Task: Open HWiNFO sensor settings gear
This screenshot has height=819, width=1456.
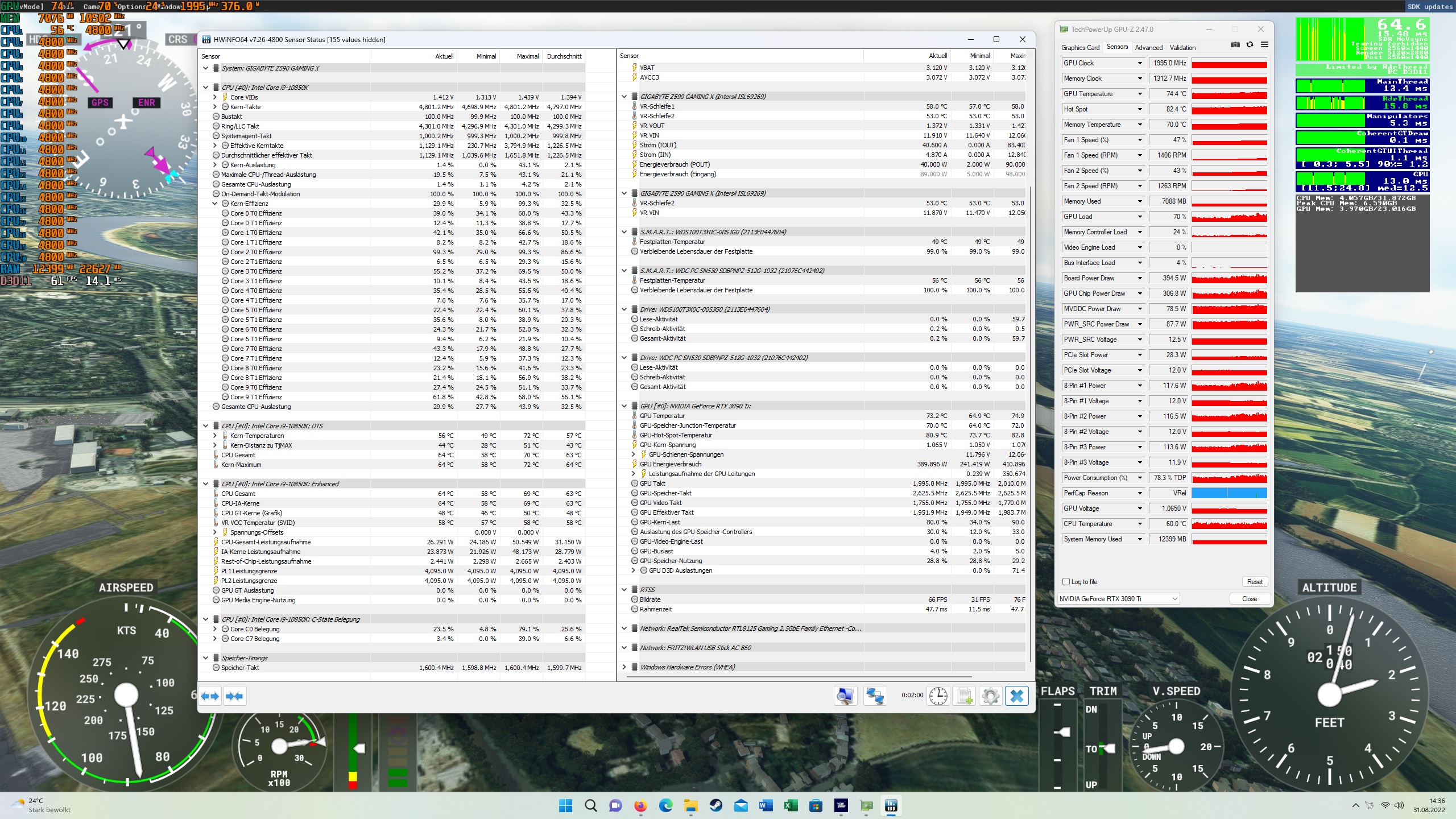Action: coord(990,696)
